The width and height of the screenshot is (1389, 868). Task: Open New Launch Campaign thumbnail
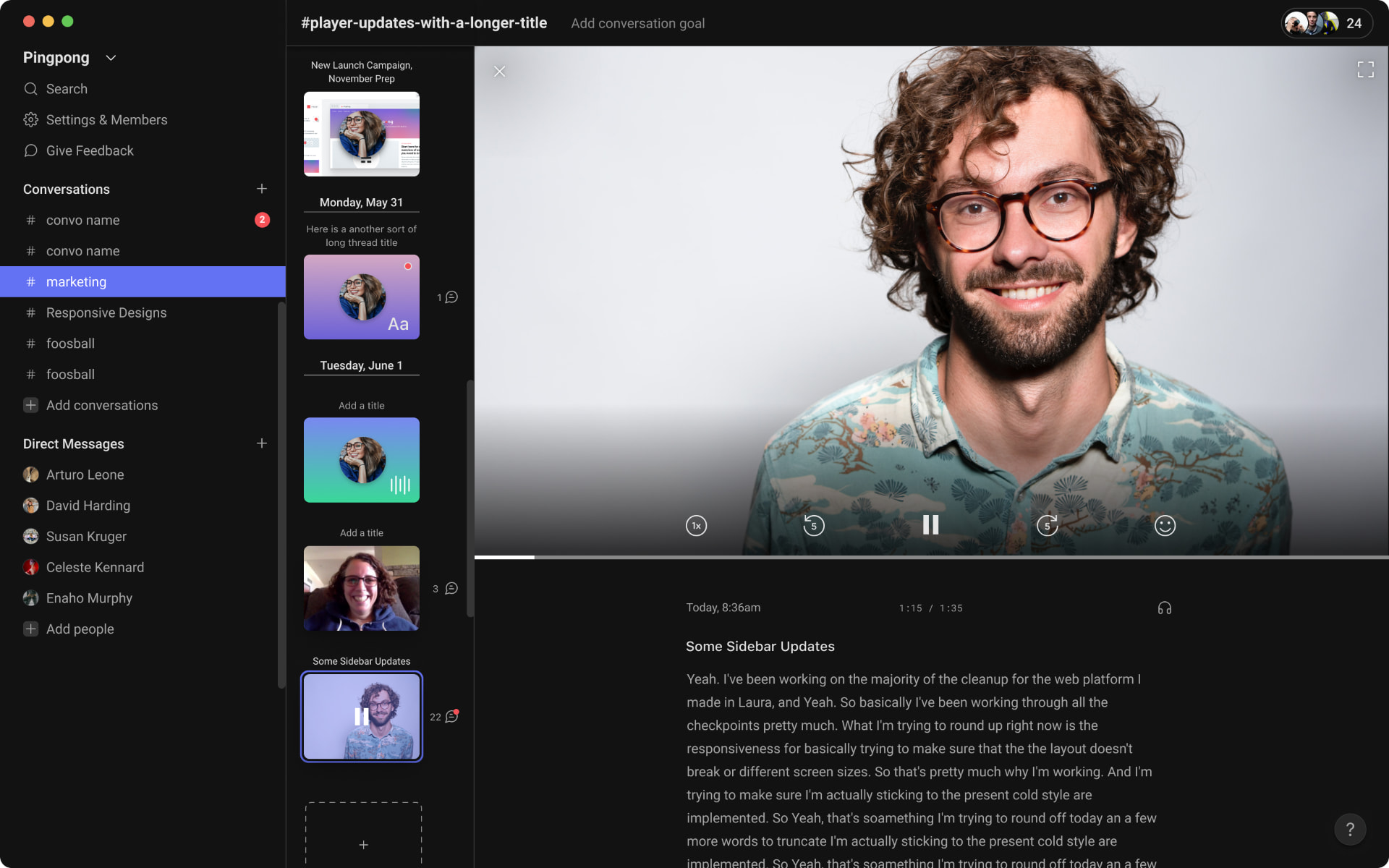pos(362,134)
